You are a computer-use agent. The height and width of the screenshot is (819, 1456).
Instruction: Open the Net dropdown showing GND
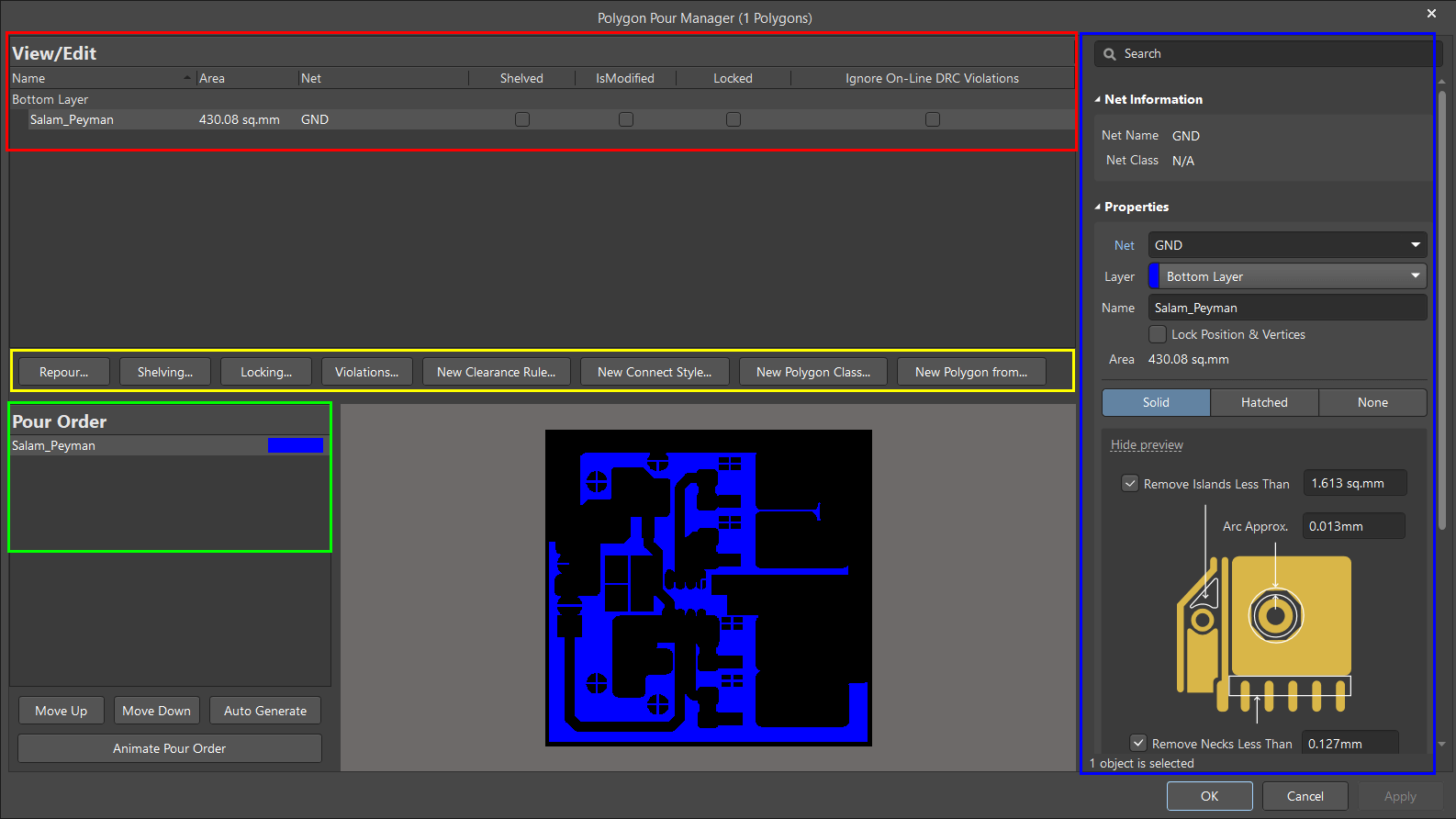click(x=1287, y=245)
